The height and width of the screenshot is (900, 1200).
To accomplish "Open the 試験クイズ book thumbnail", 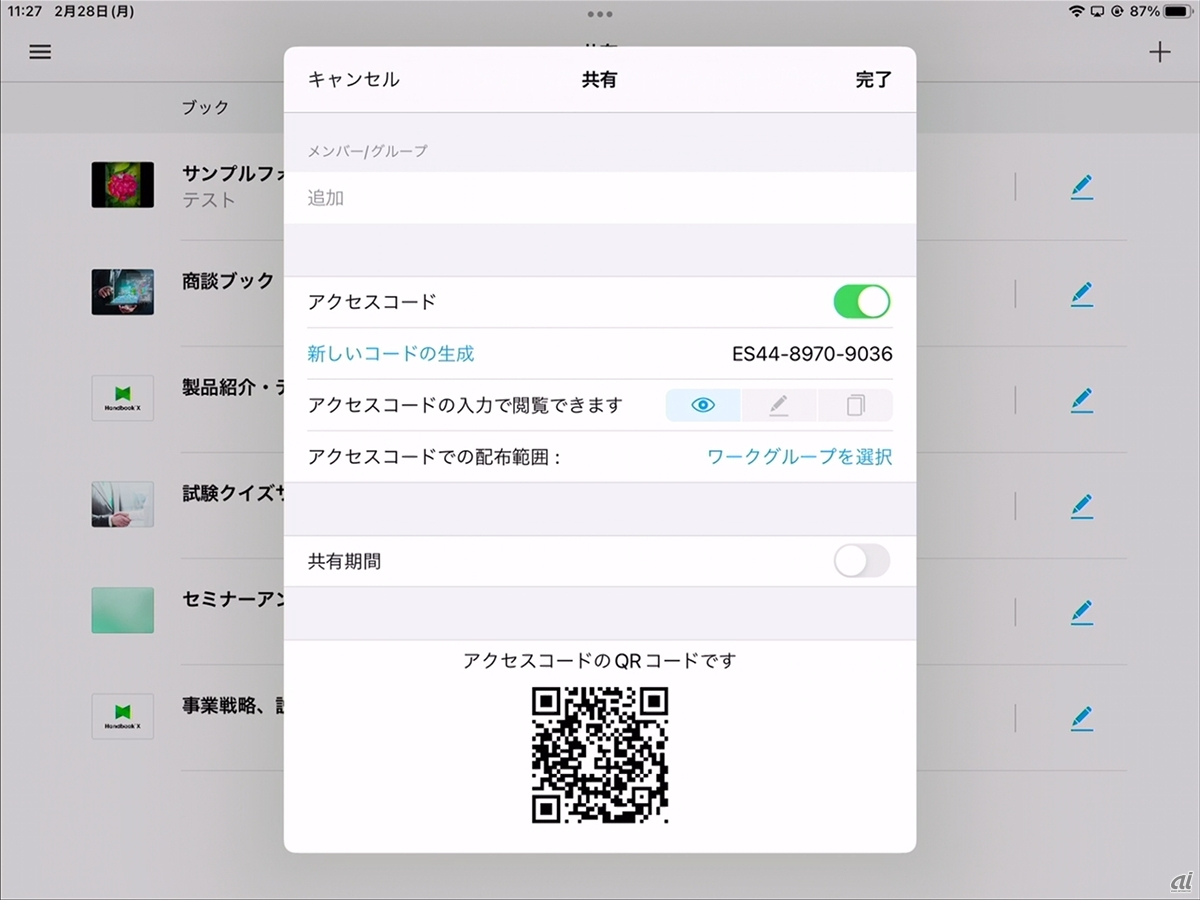I will point(122,504).
